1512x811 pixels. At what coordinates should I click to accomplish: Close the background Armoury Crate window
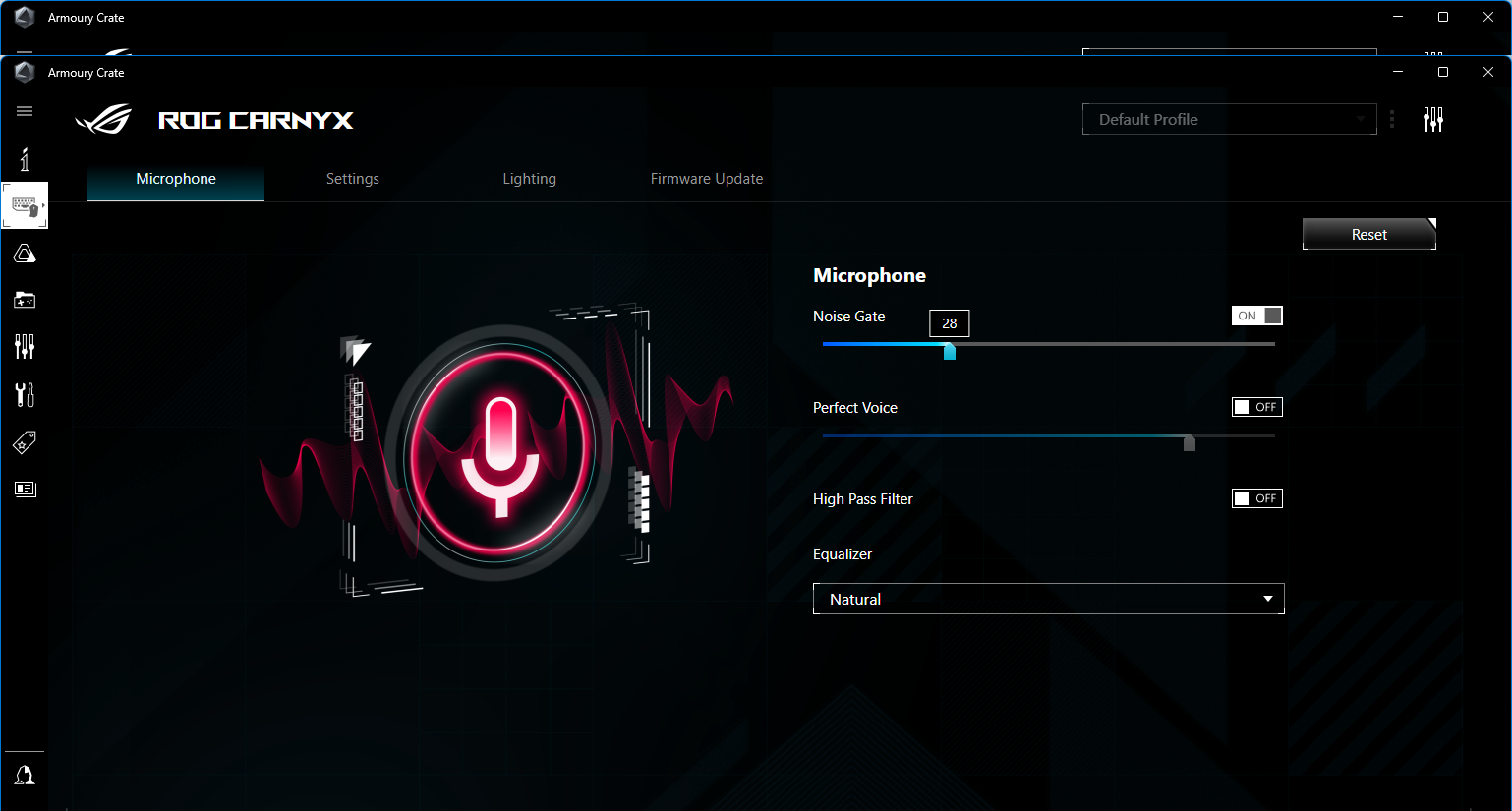pos(1488,17)
